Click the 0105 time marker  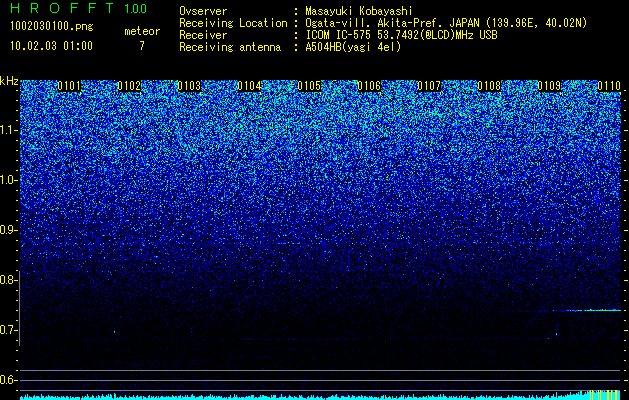[309, 86]
